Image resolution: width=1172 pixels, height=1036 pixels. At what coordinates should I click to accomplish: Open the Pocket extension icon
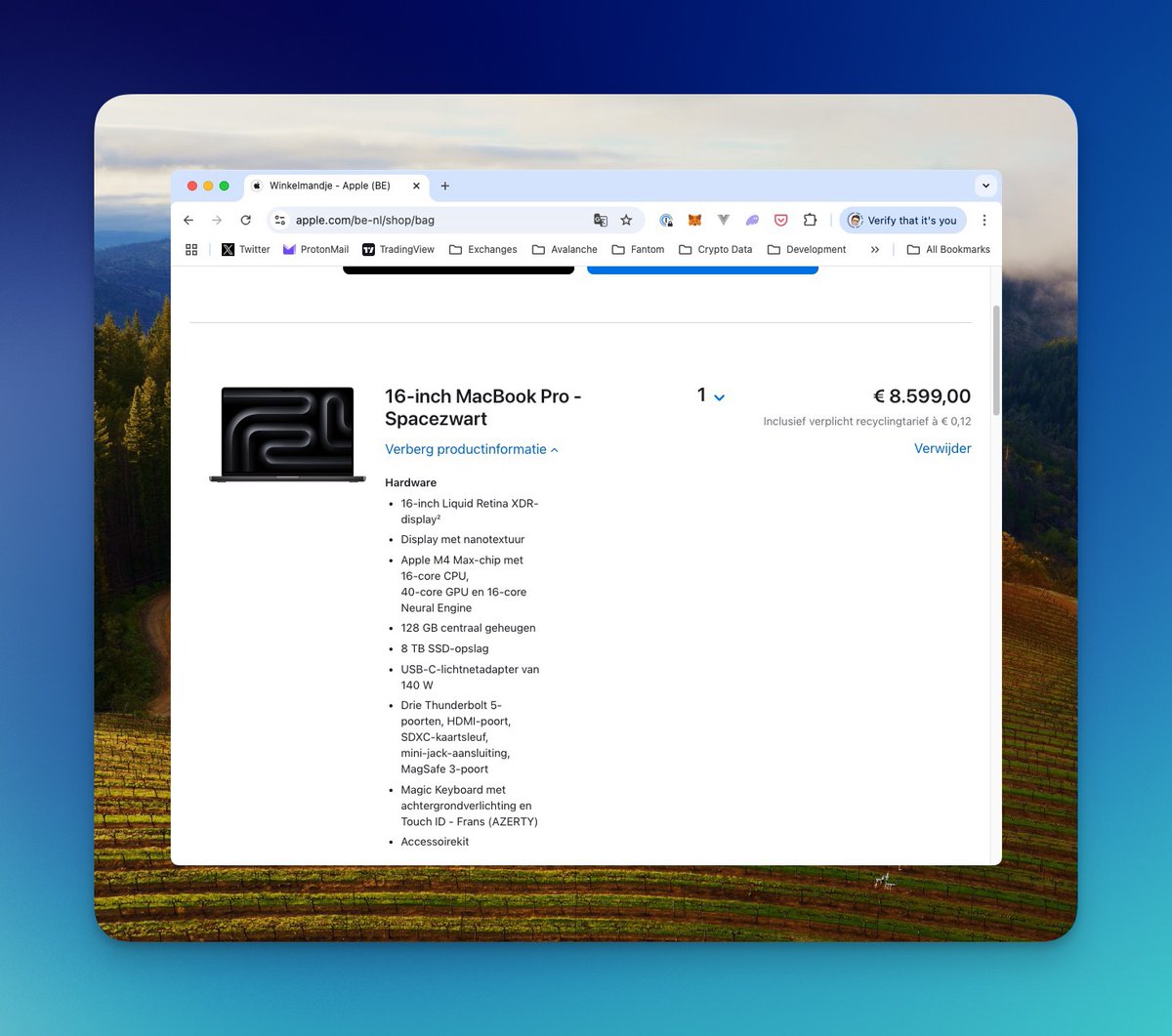coord(781,221)
